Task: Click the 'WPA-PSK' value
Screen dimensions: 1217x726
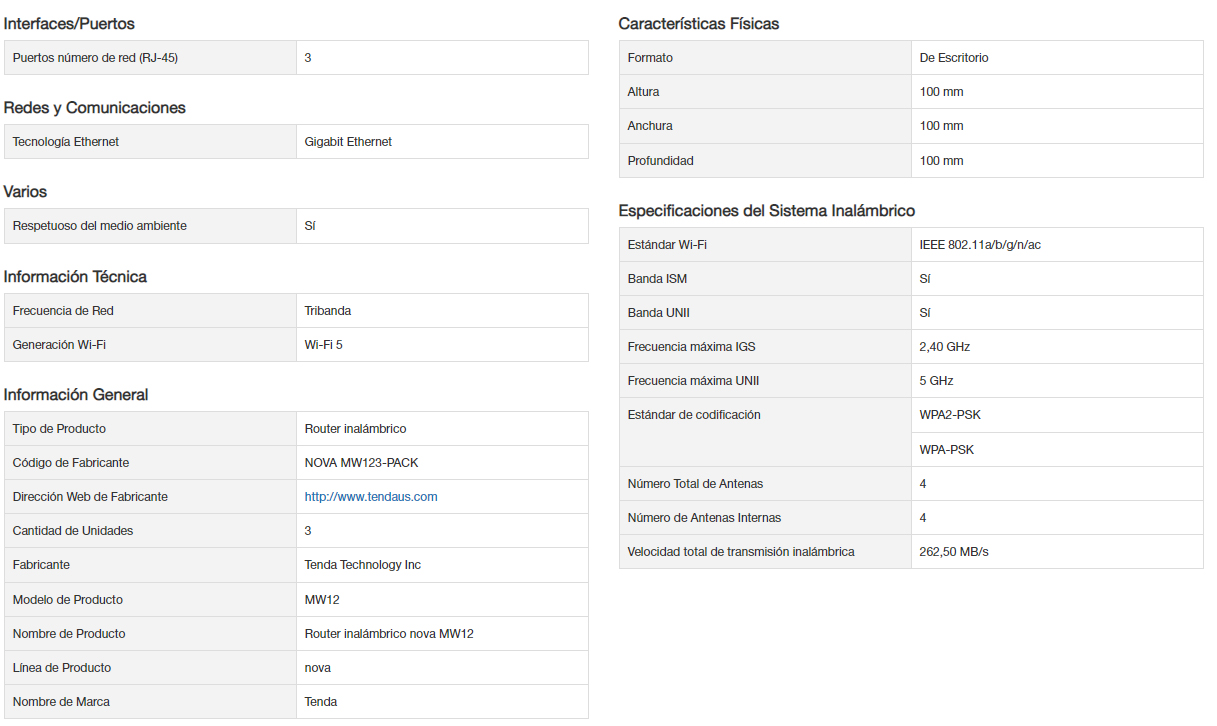Action: click(947, 450)
